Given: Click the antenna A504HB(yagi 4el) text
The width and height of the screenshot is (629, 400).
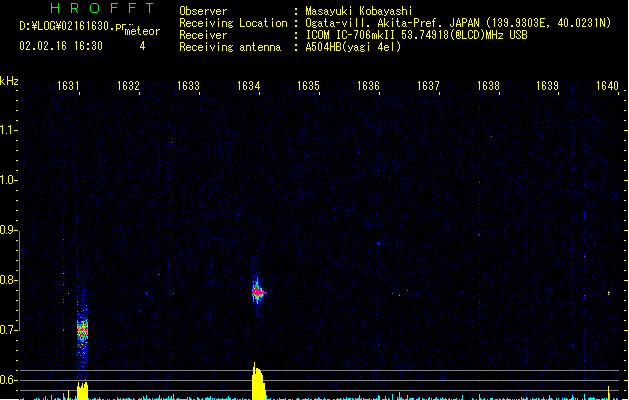Looking at the screenshot, I should 353,47.
